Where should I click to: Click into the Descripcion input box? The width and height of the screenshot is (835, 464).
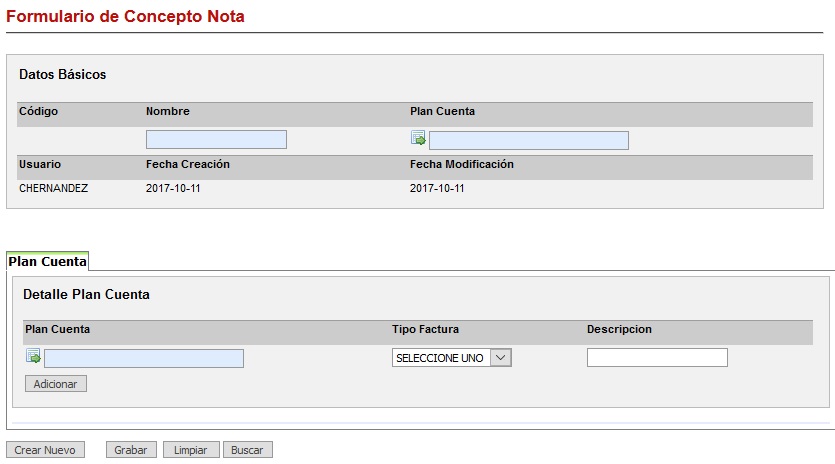tap(656, 358)
